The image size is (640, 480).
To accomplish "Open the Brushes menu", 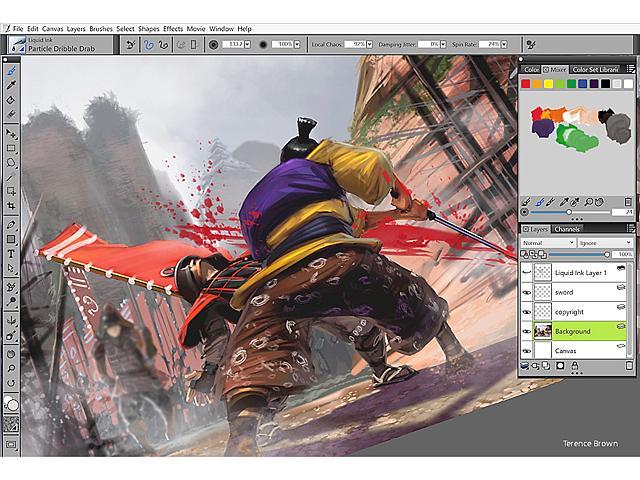I will 101,29.
